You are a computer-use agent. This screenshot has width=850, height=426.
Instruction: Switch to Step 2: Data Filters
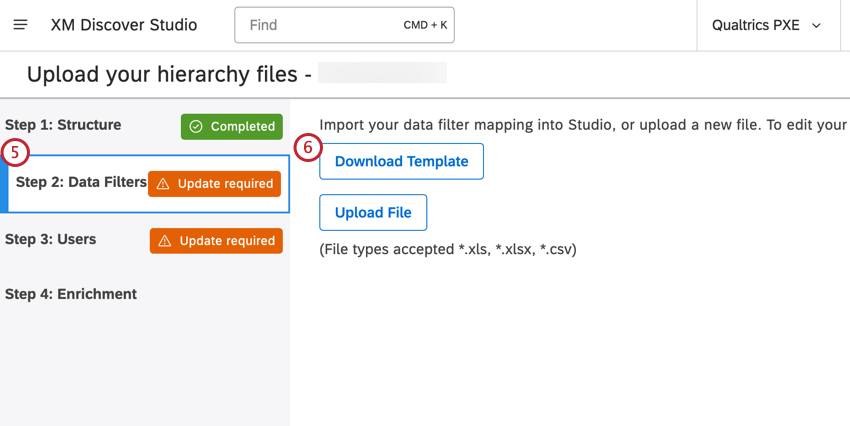[81, 183]
